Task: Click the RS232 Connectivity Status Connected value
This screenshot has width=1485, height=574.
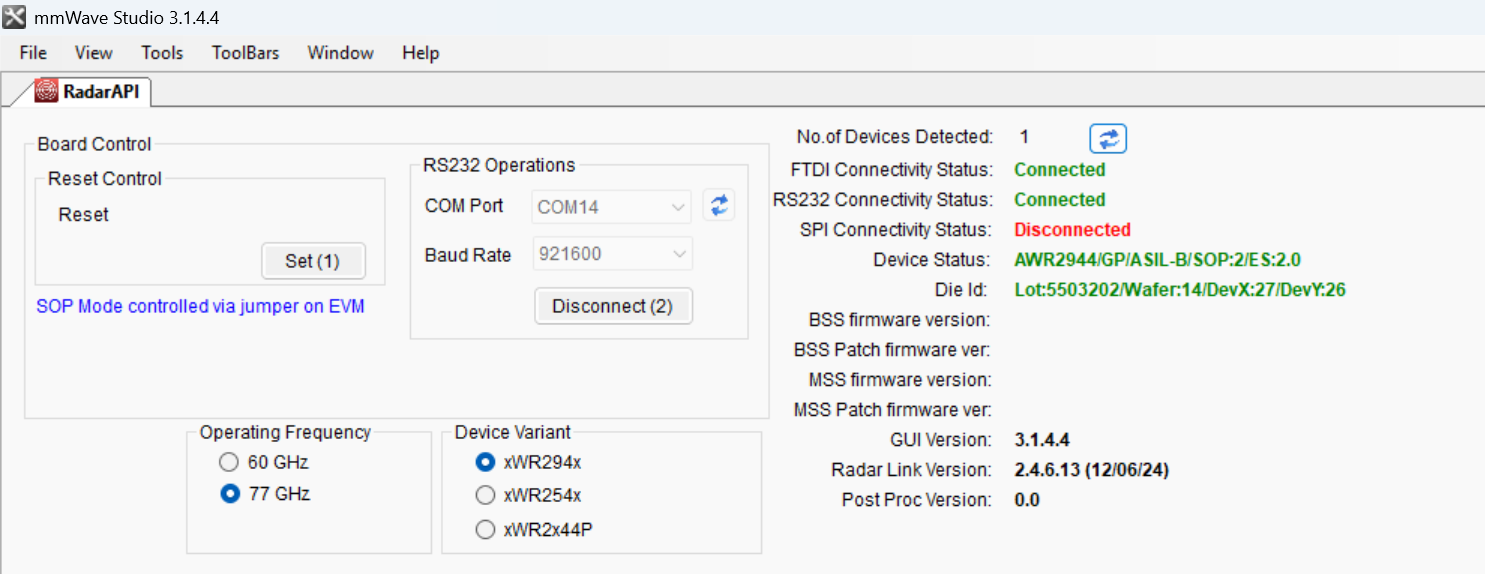Action: (x=1059, y=199)
